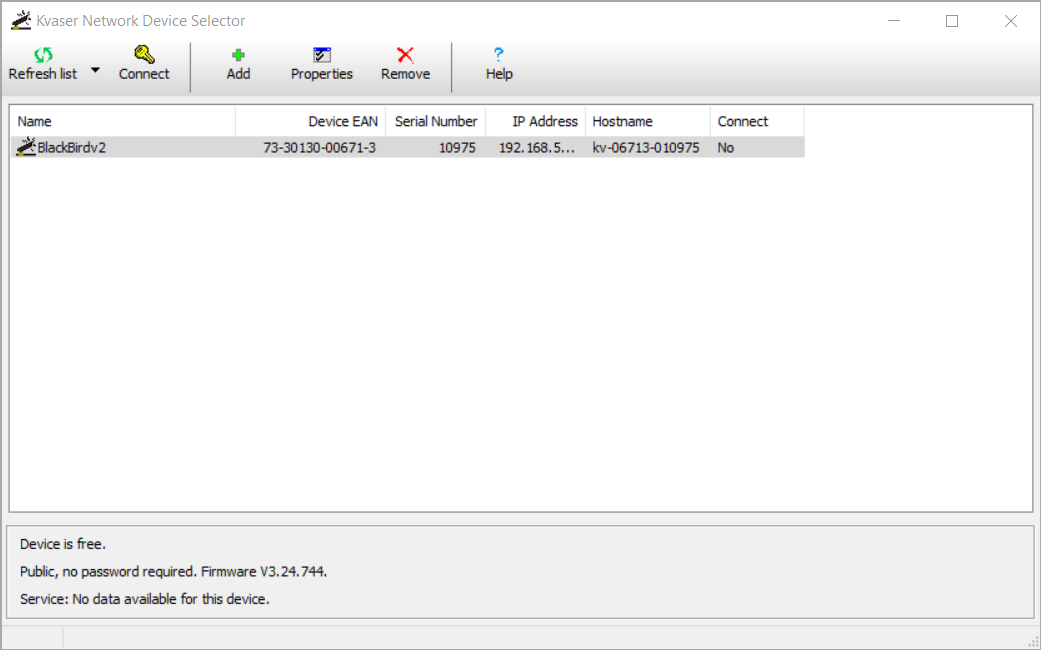Click the Connect key icon

point(144,54)
